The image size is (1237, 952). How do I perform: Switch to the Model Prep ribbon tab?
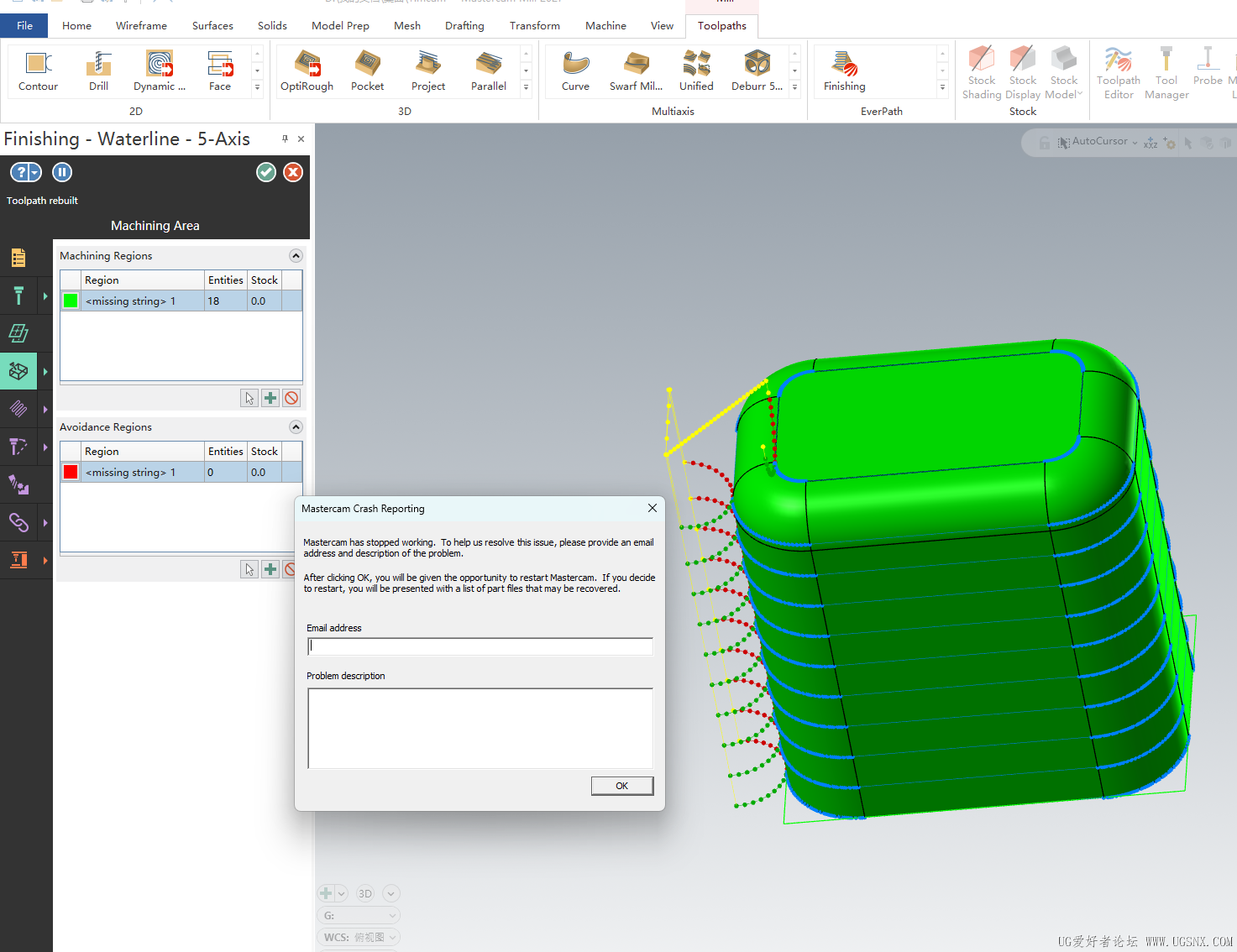340,26
